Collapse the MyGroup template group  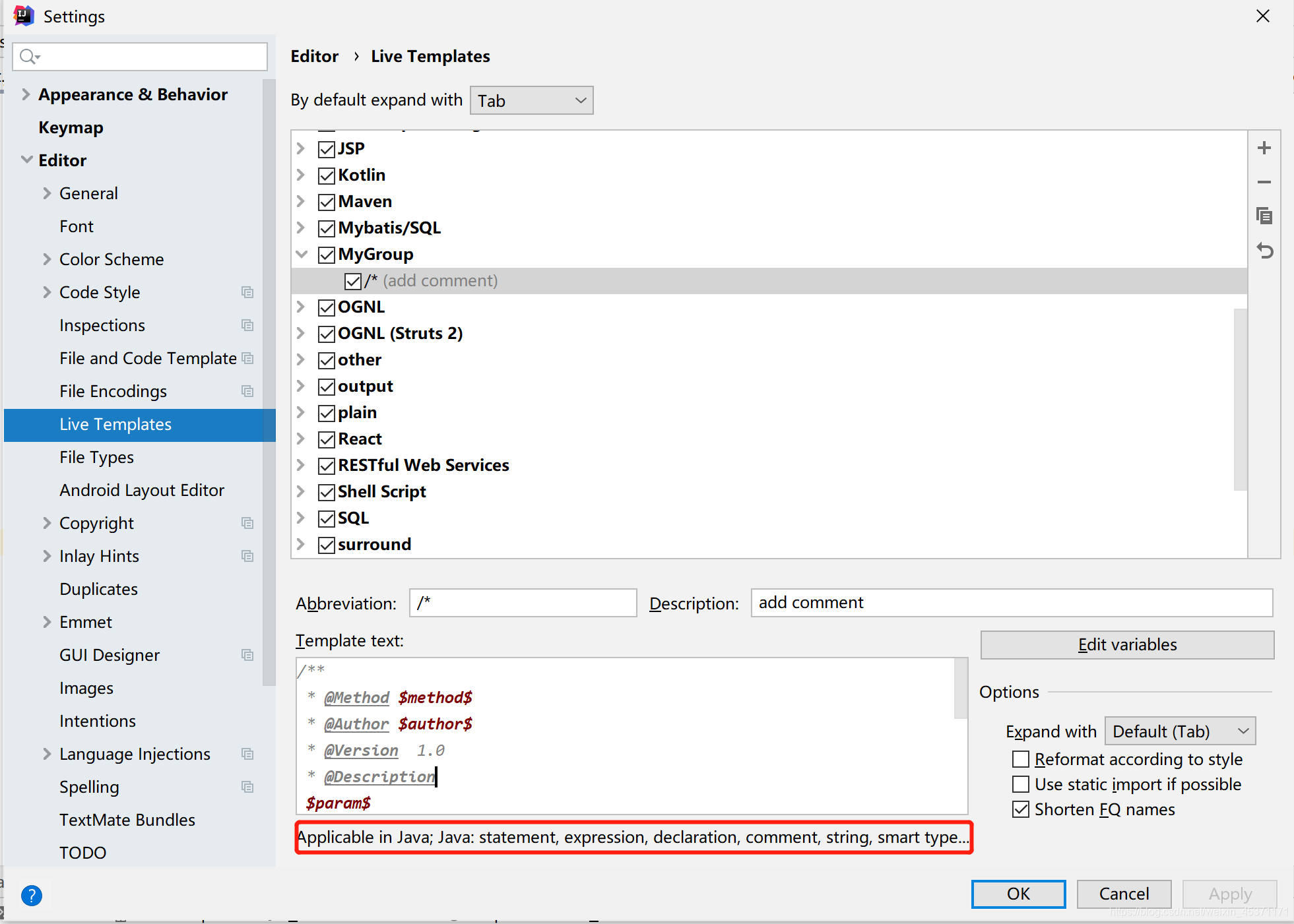tap(302, 255)
